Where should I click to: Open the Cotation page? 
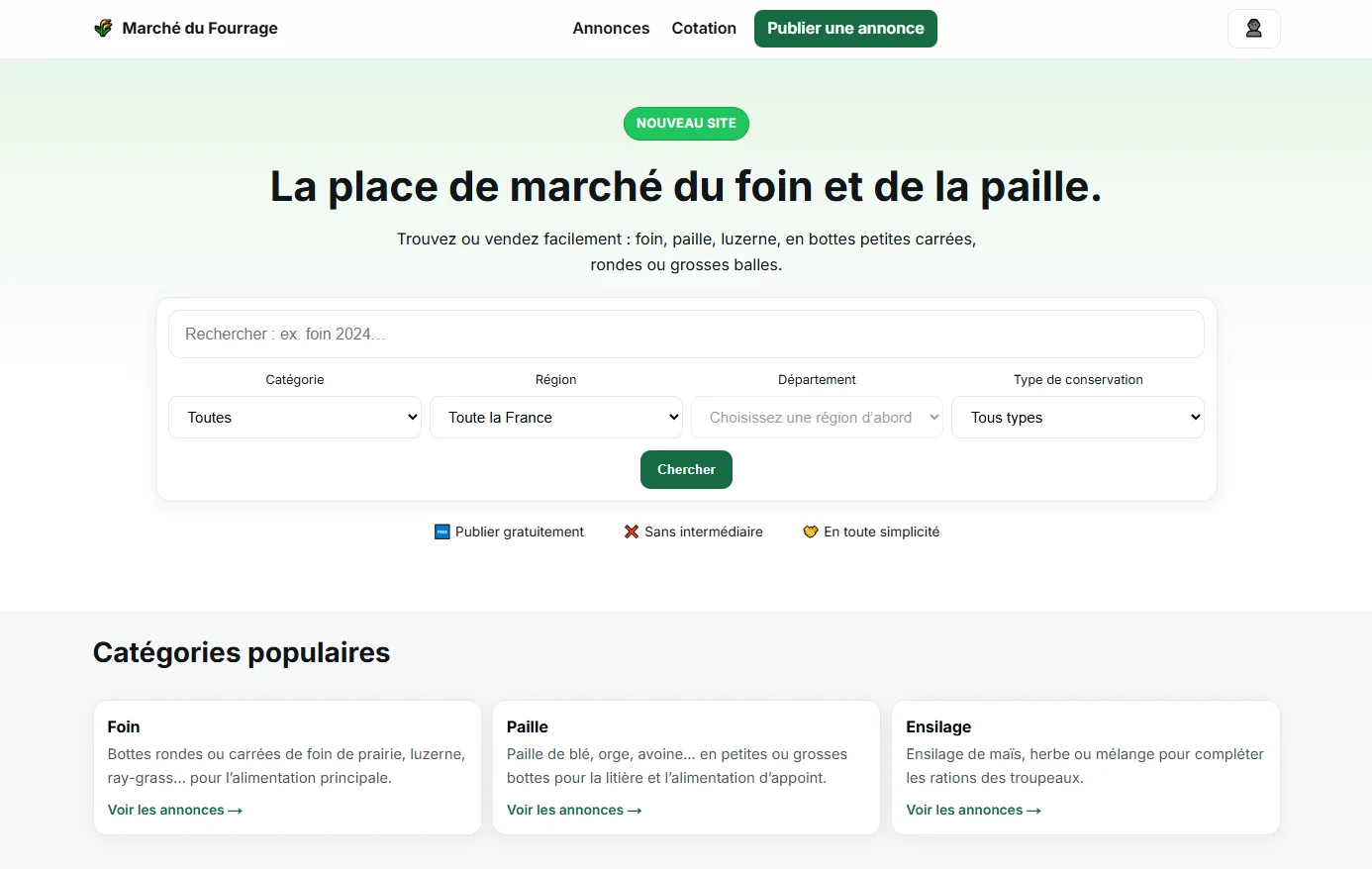tap(703, 28)
